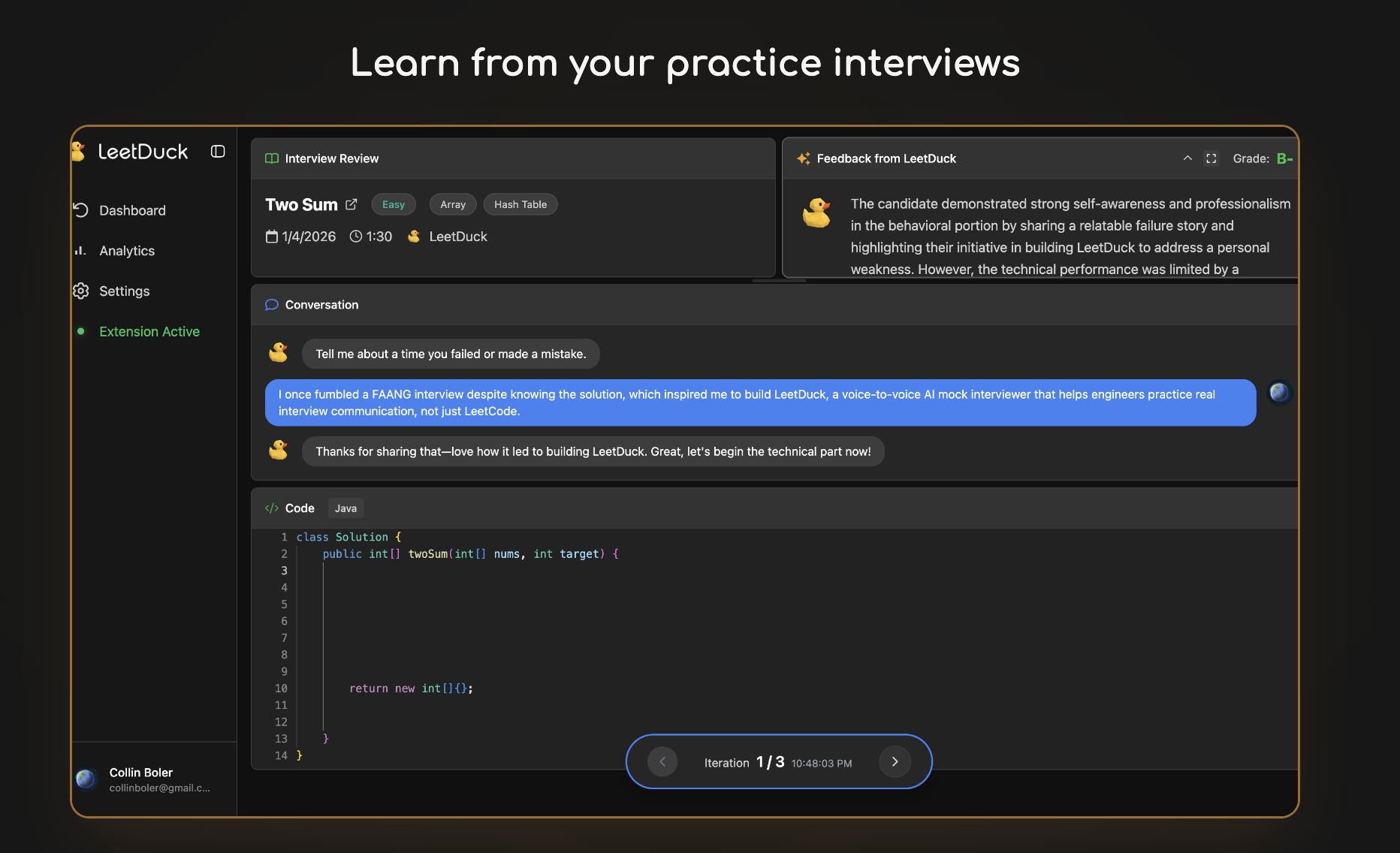Screen dimensions: 1400x853
Task: Expand the feedback panel to fullscreen
Action: point(1211,158)
